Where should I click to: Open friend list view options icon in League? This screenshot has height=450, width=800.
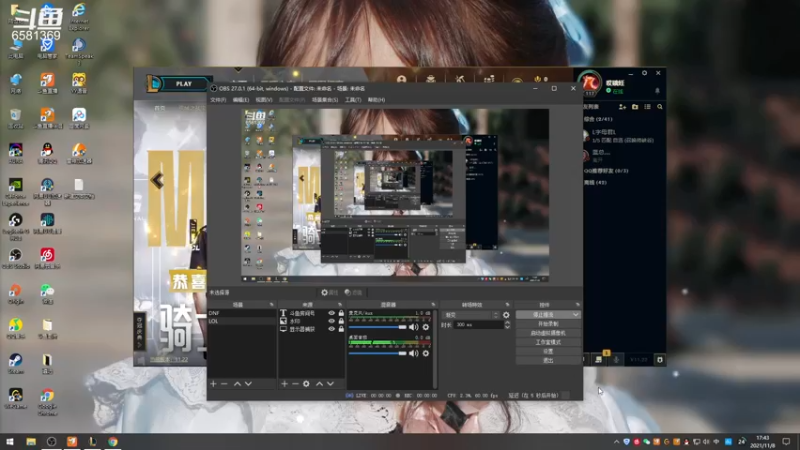[647, 107]
